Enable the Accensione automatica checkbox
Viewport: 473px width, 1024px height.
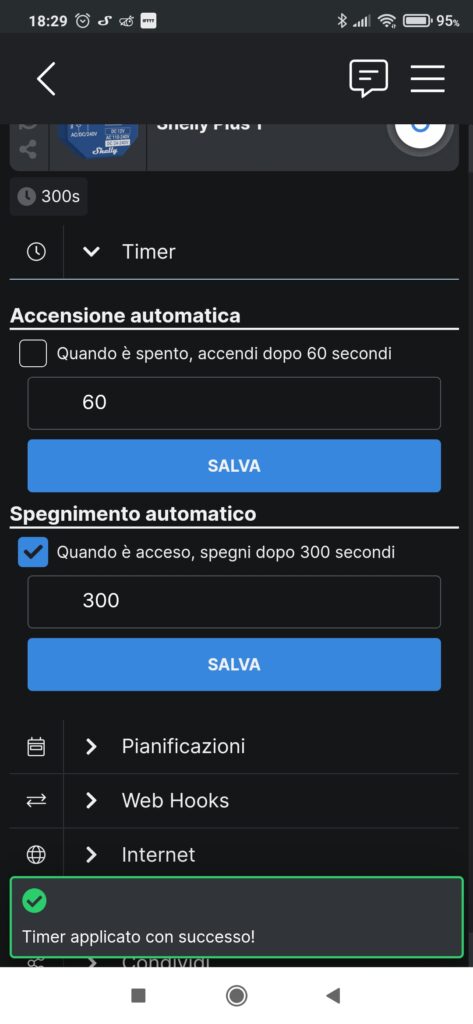33,354
